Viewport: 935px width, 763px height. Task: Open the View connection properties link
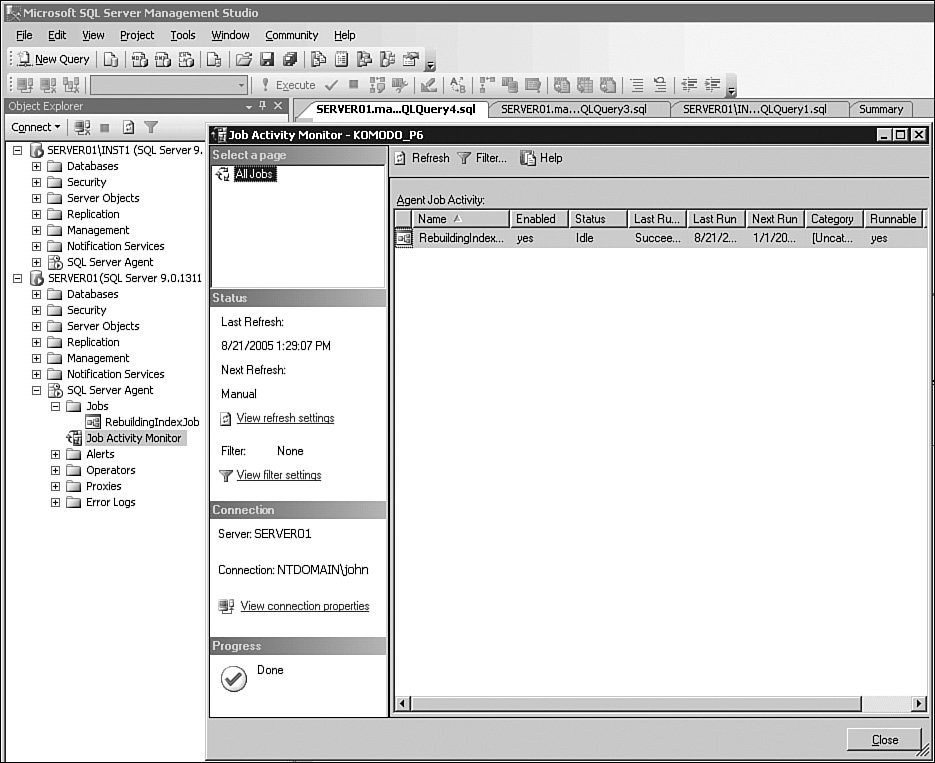(x=305, y=606)
